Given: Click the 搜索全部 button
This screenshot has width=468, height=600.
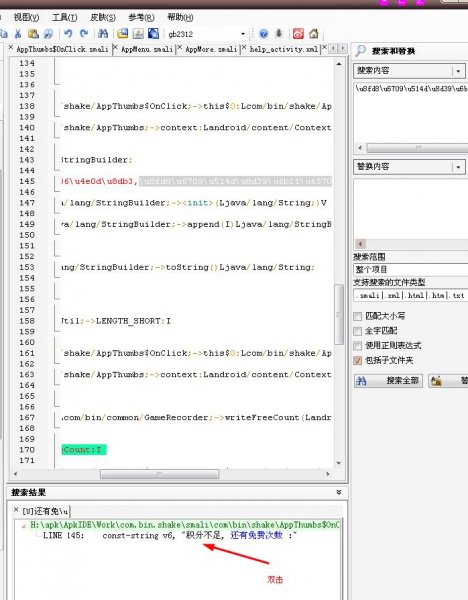Looking at the screenshot, I should pos(388,380).
